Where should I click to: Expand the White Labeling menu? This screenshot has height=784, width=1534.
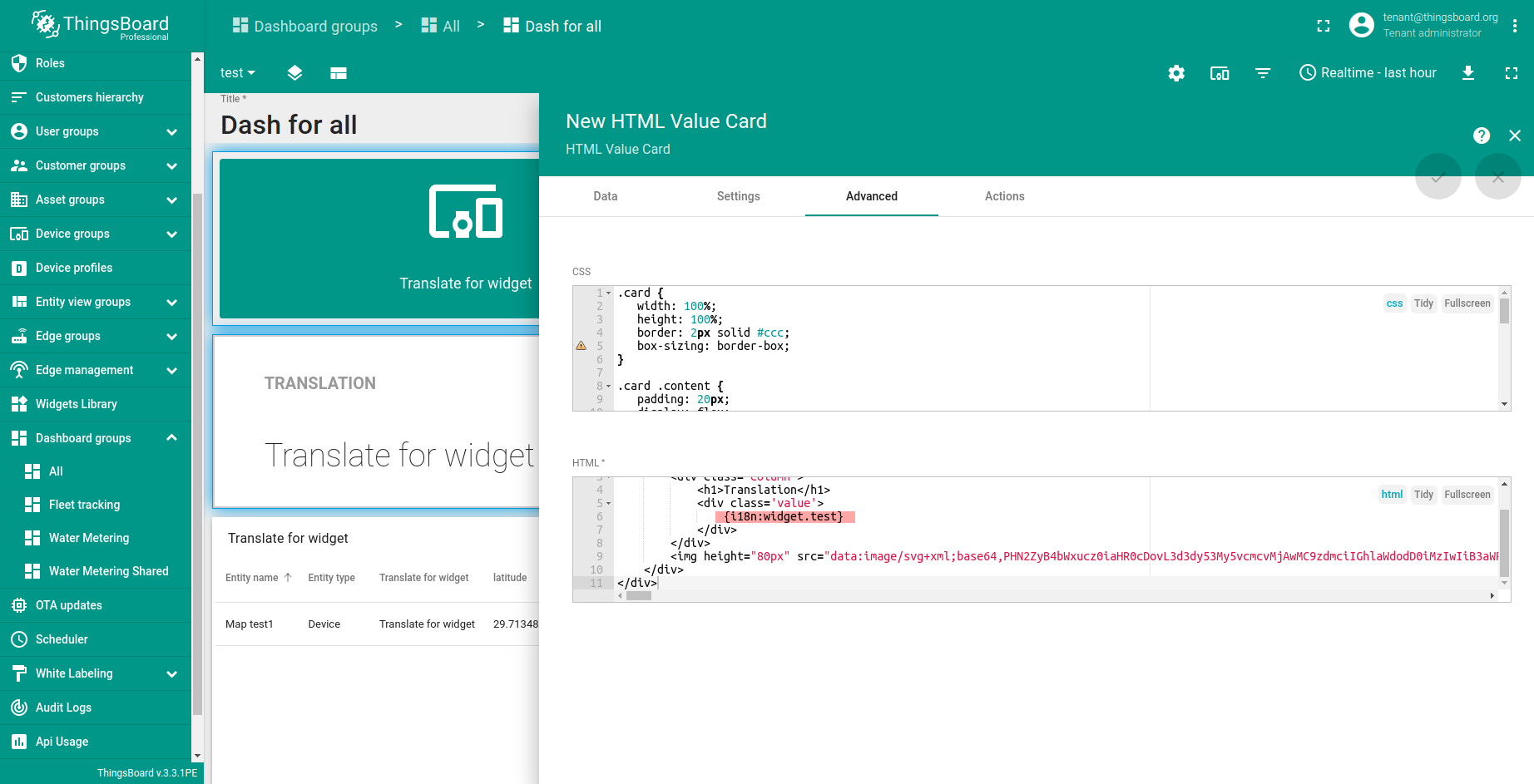(171, 673)
